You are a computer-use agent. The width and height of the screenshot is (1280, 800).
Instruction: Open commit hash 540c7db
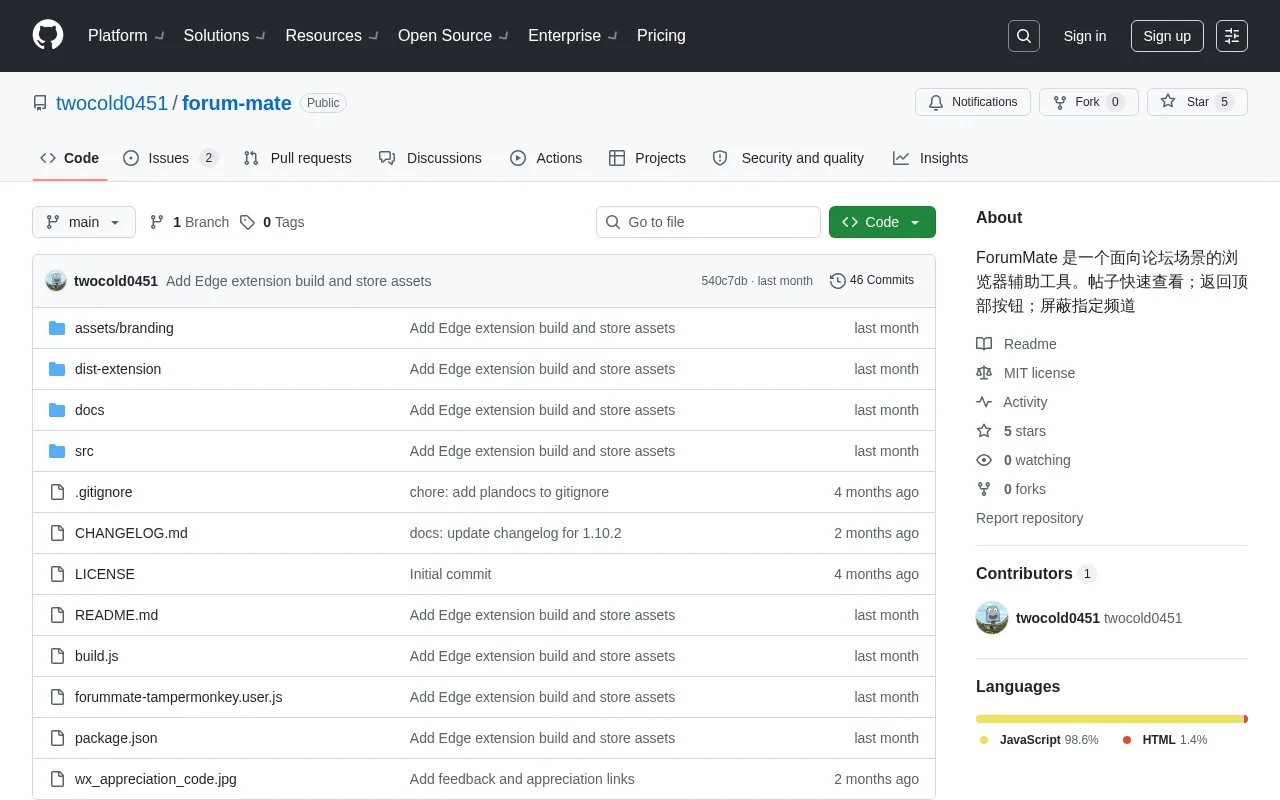(724, 281)
